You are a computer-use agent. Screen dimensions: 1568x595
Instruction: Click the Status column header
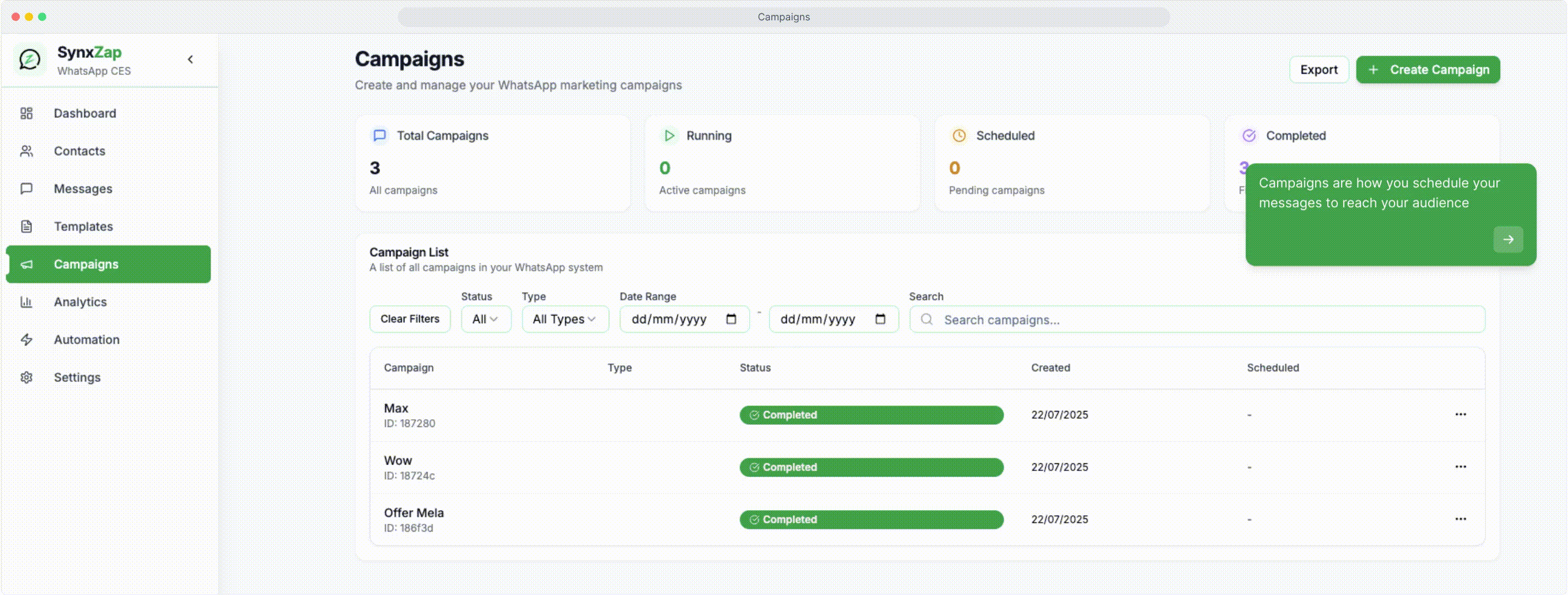[x=755, y=367]
